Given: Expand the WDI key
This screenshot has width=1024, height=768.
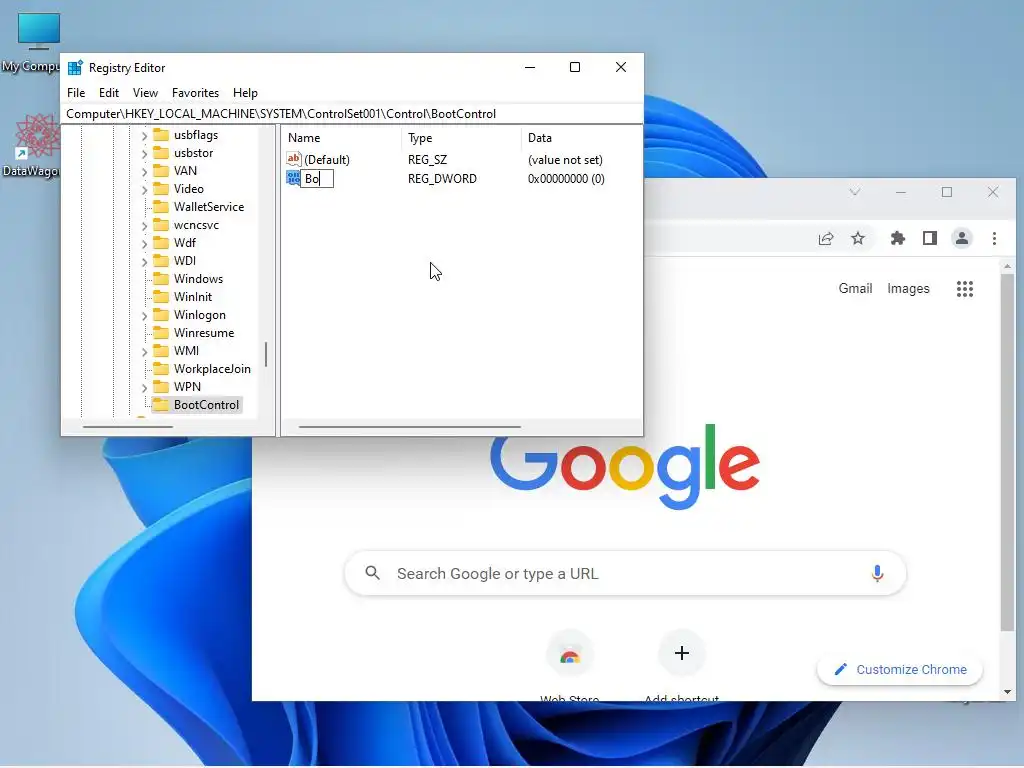Looking at the screenshot, I should click(x=144, y=261).
